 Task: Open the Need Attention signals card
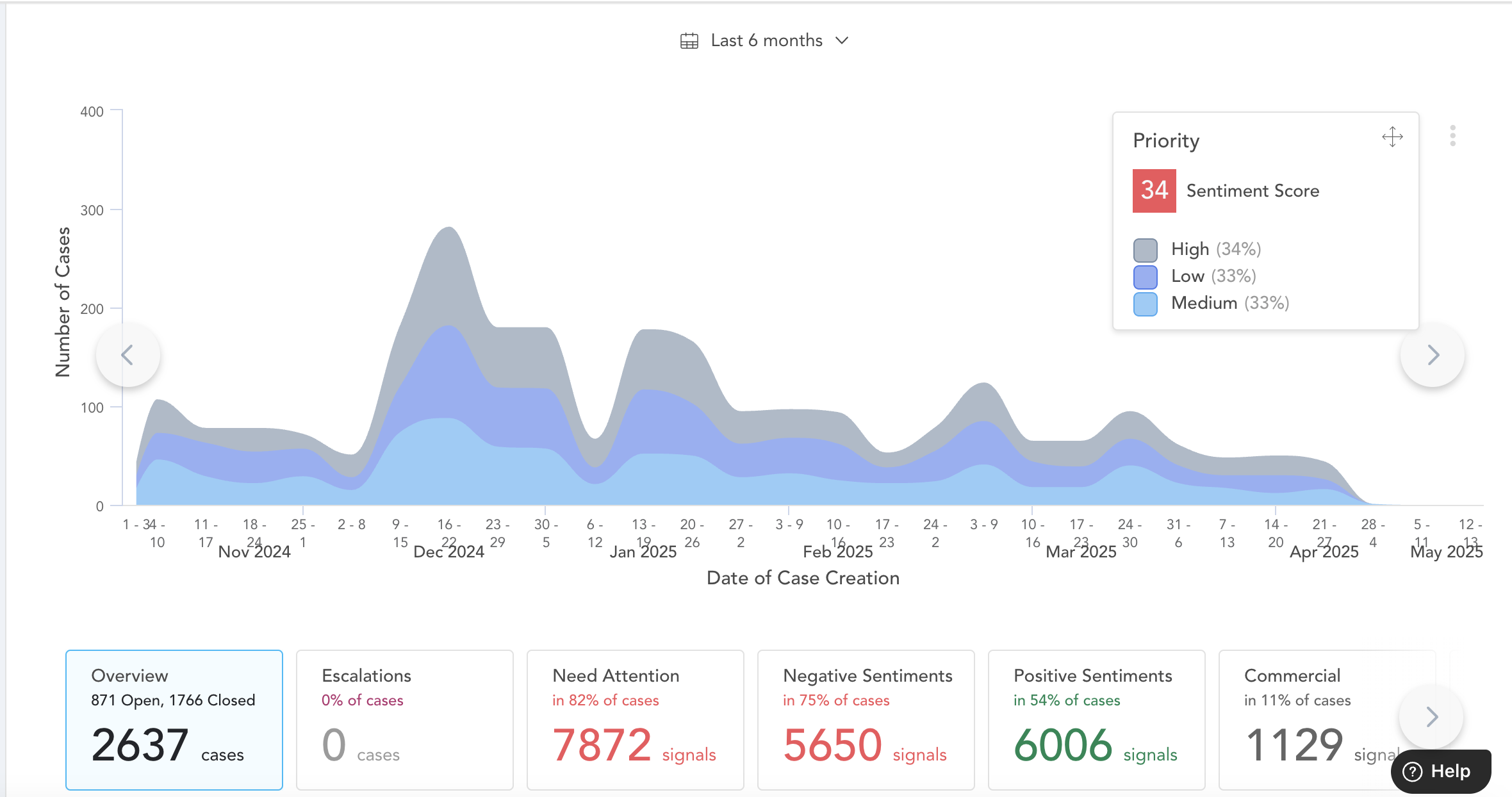click(x=635, y=719)
